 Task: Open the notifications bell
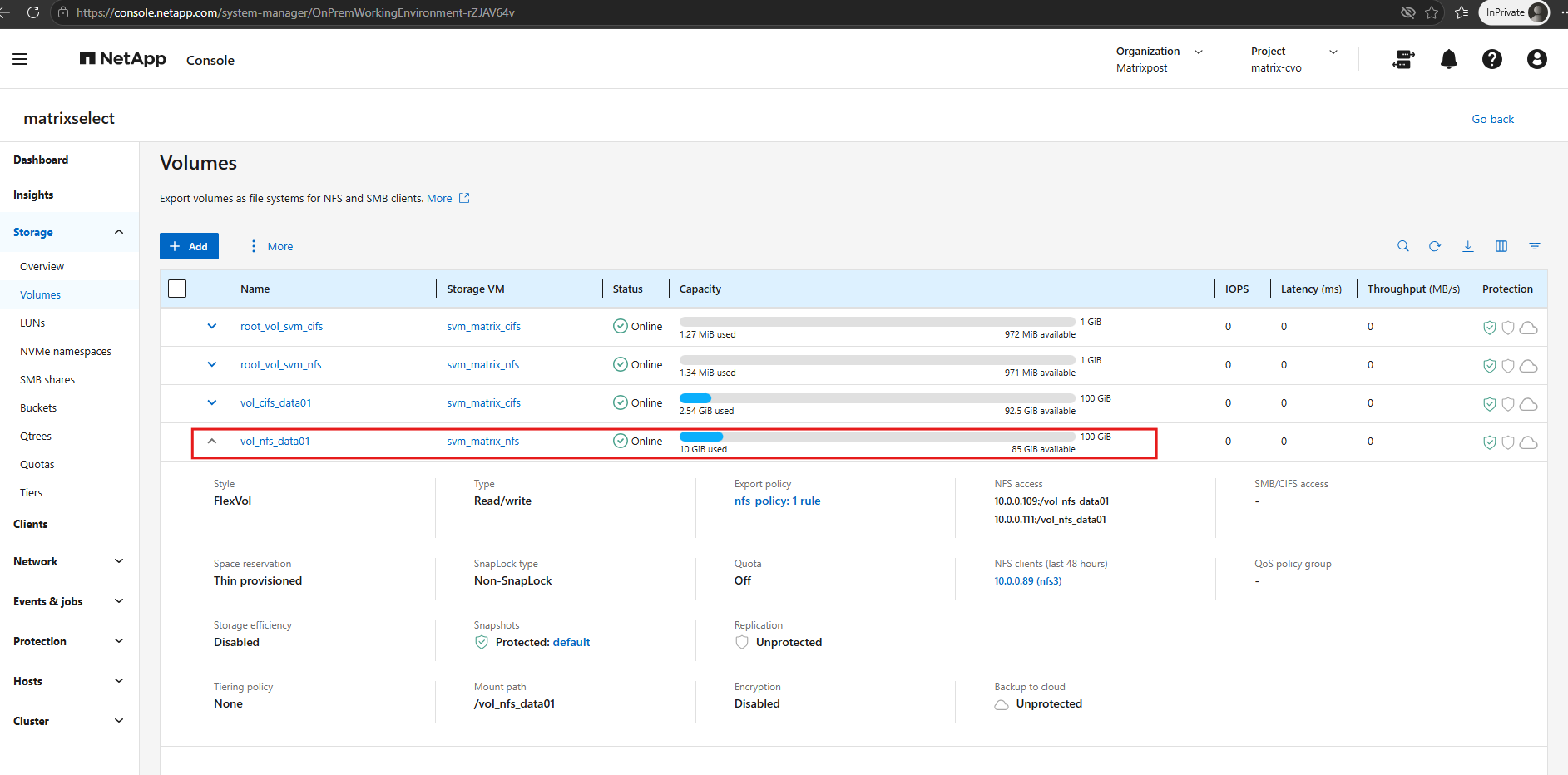click(1449, 59)
